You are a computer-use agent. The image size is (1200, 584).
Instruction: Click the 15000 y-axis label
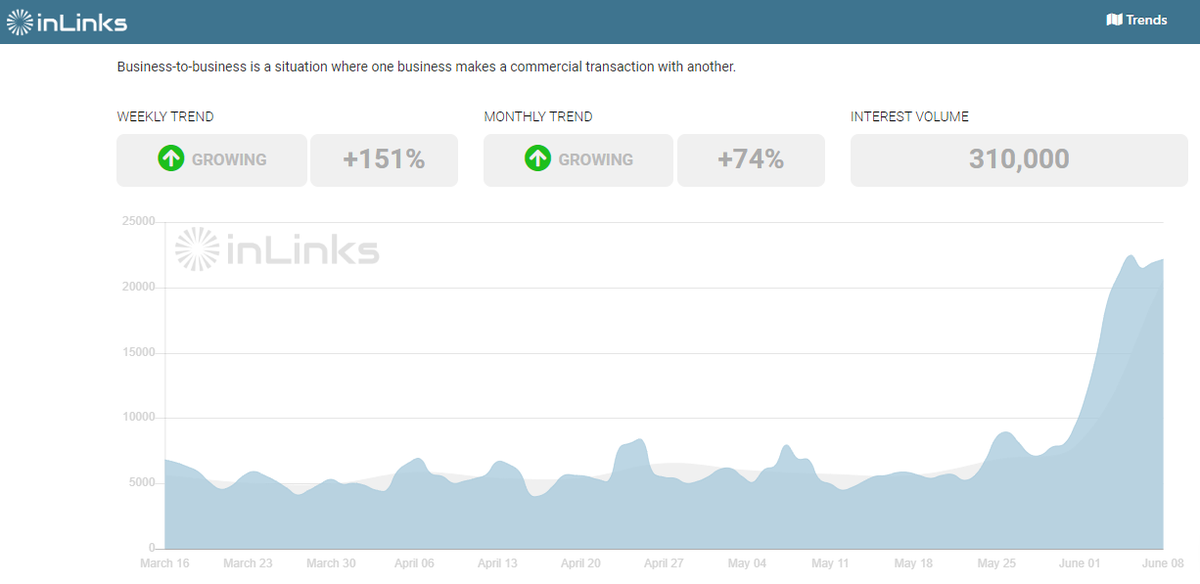[137, 353]
